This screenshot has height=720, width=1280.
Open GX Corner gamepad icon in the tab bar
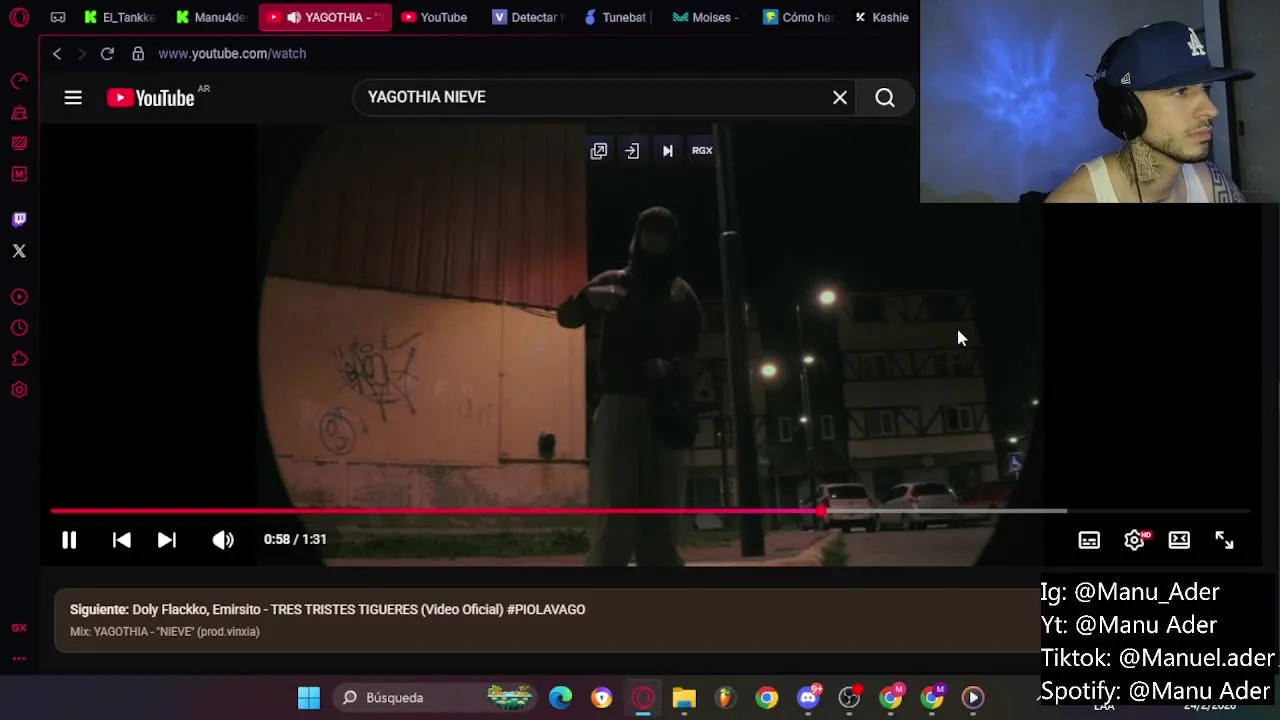(58, 17)
